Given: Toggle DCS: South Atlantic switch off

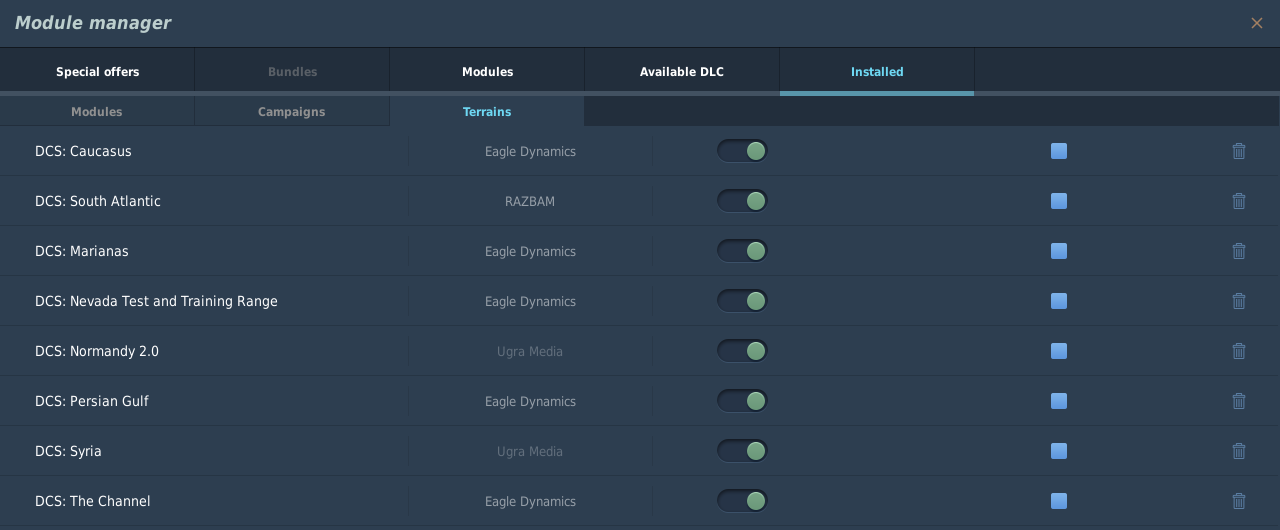Looking at the screenshot, I should [742, 201].
